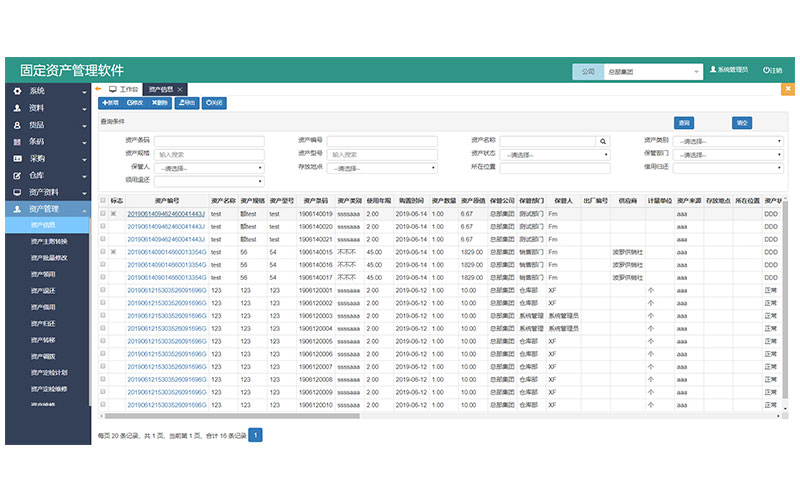Open the 资产状态 dropdown
The image size is (800, 490).
(555, 155)
